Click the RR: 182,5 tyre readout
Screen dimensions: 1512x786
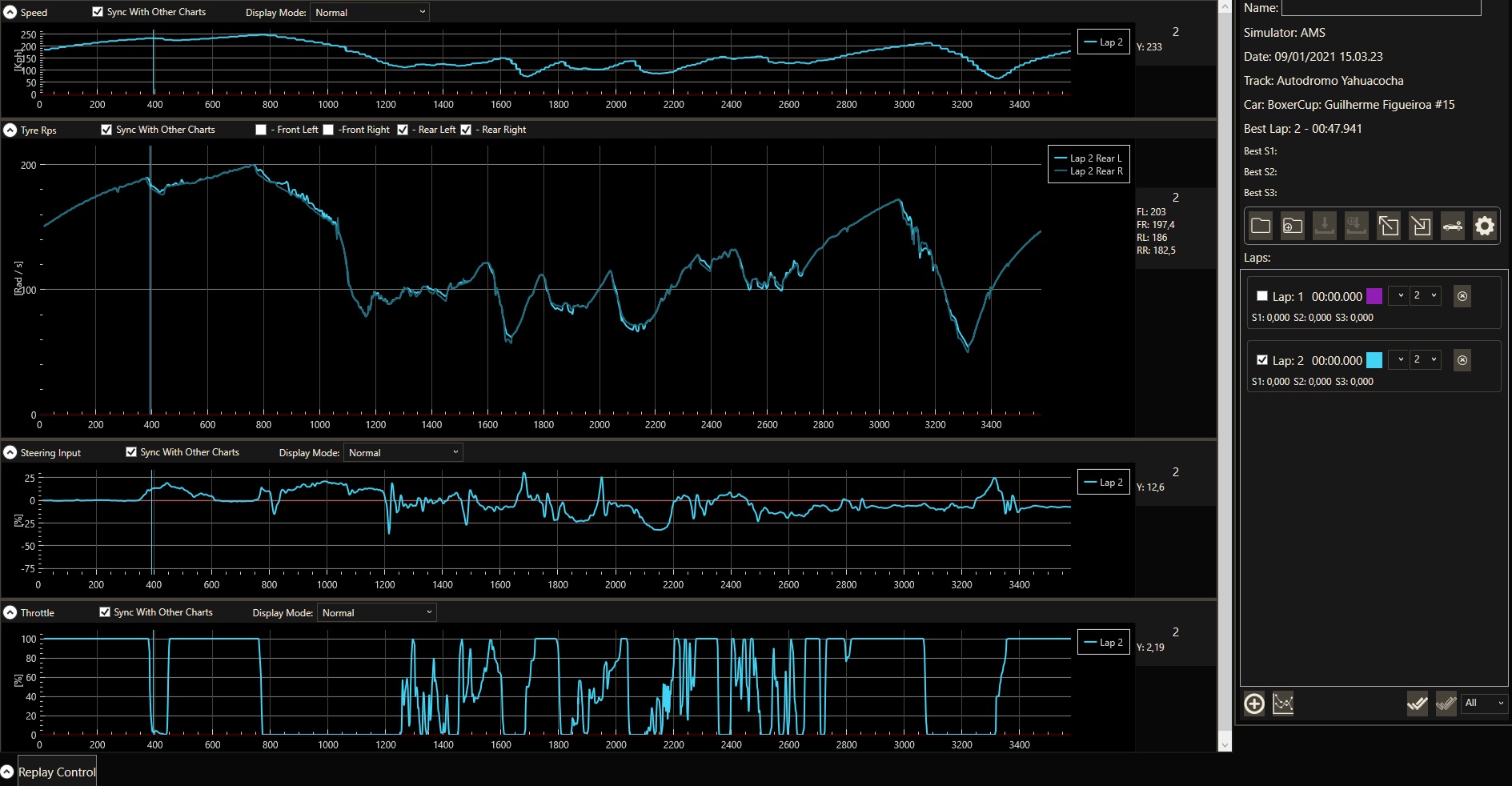tap(1156, 251)
